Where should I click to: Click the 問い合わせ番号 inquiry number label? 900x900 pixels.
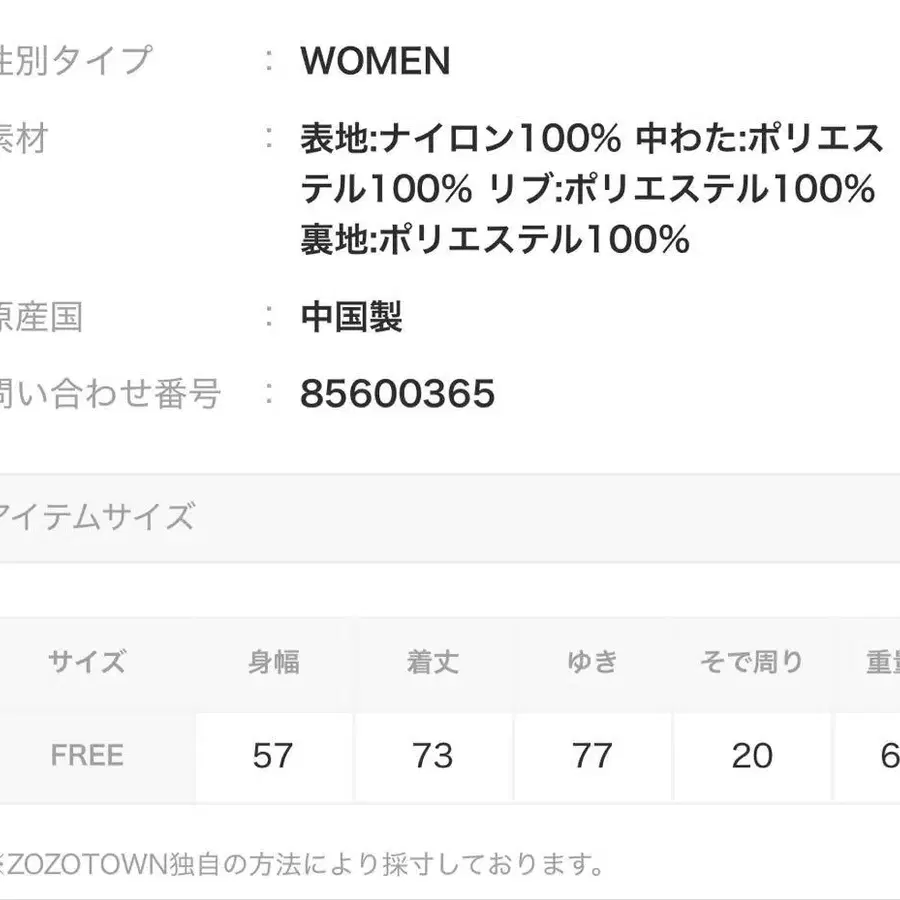pyautogui.click(x=110, y=394)
